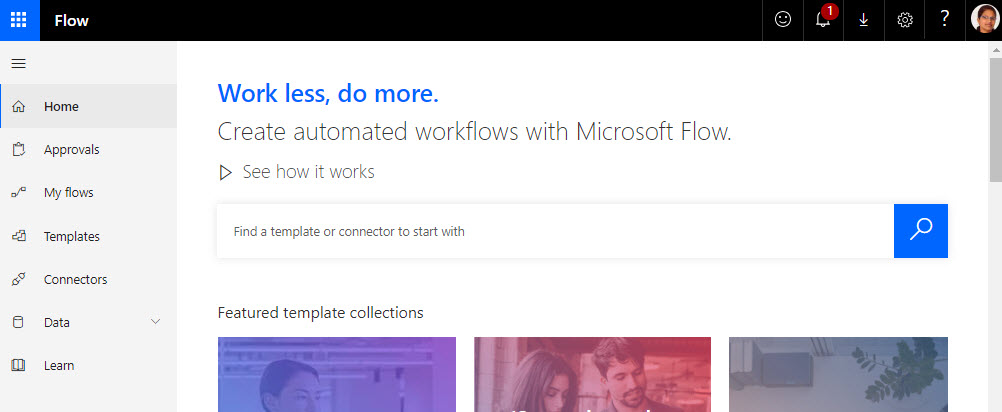The height and width of the screenshot is (412, 1002).
Task: Open Approvals in the sidebar
Action: pyautogui.click(x=88, y=149)
